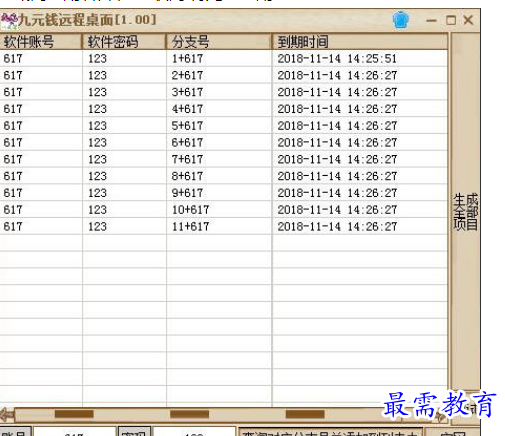This screenshot has width=505, height=436.
Task: Click account 617 in the 1+617 row
Action: tap(13, 59)
